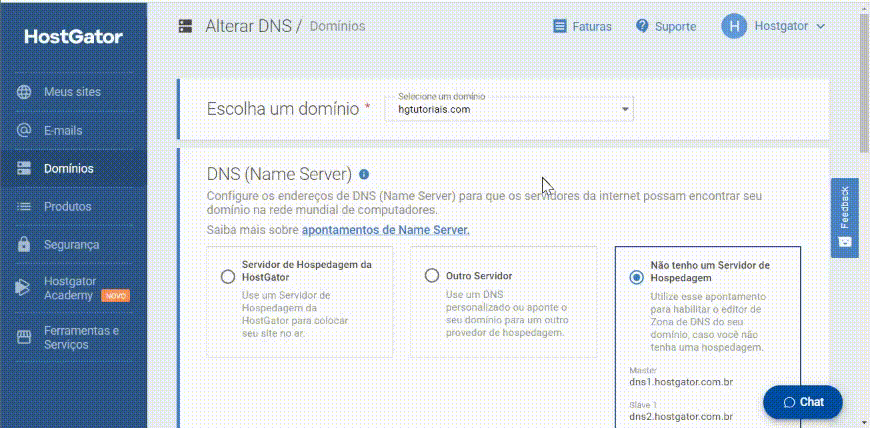Open E-mails in the sidebar

(74, 130)
